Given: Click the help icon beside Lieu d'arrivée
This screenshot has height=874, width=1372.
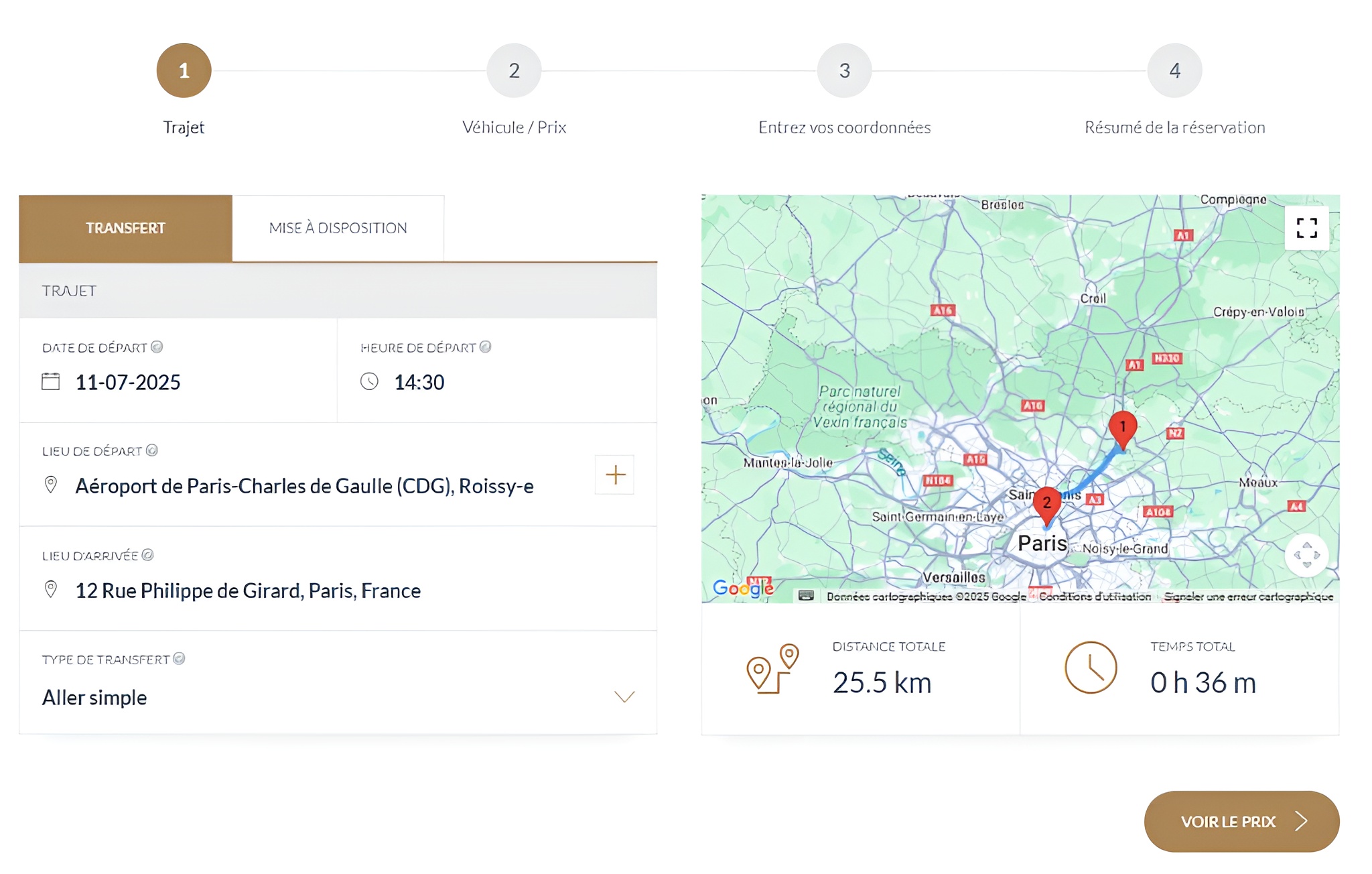Looking at the screenshot, I should coord(148,555).
